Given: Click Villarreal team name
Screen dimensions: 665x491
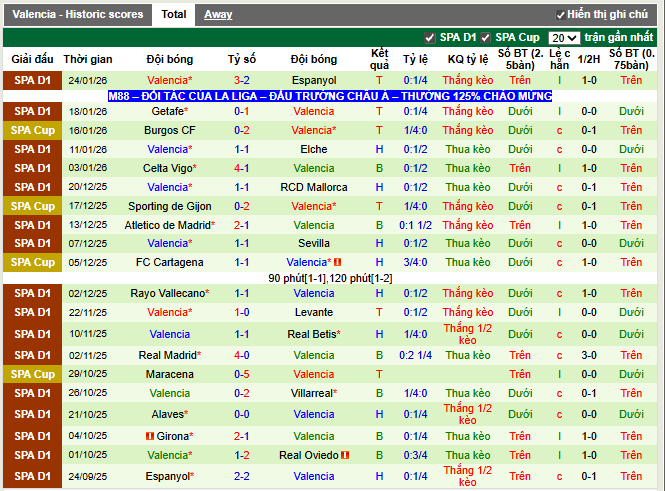Looking at the screenshot, I should tap(314, 393).
